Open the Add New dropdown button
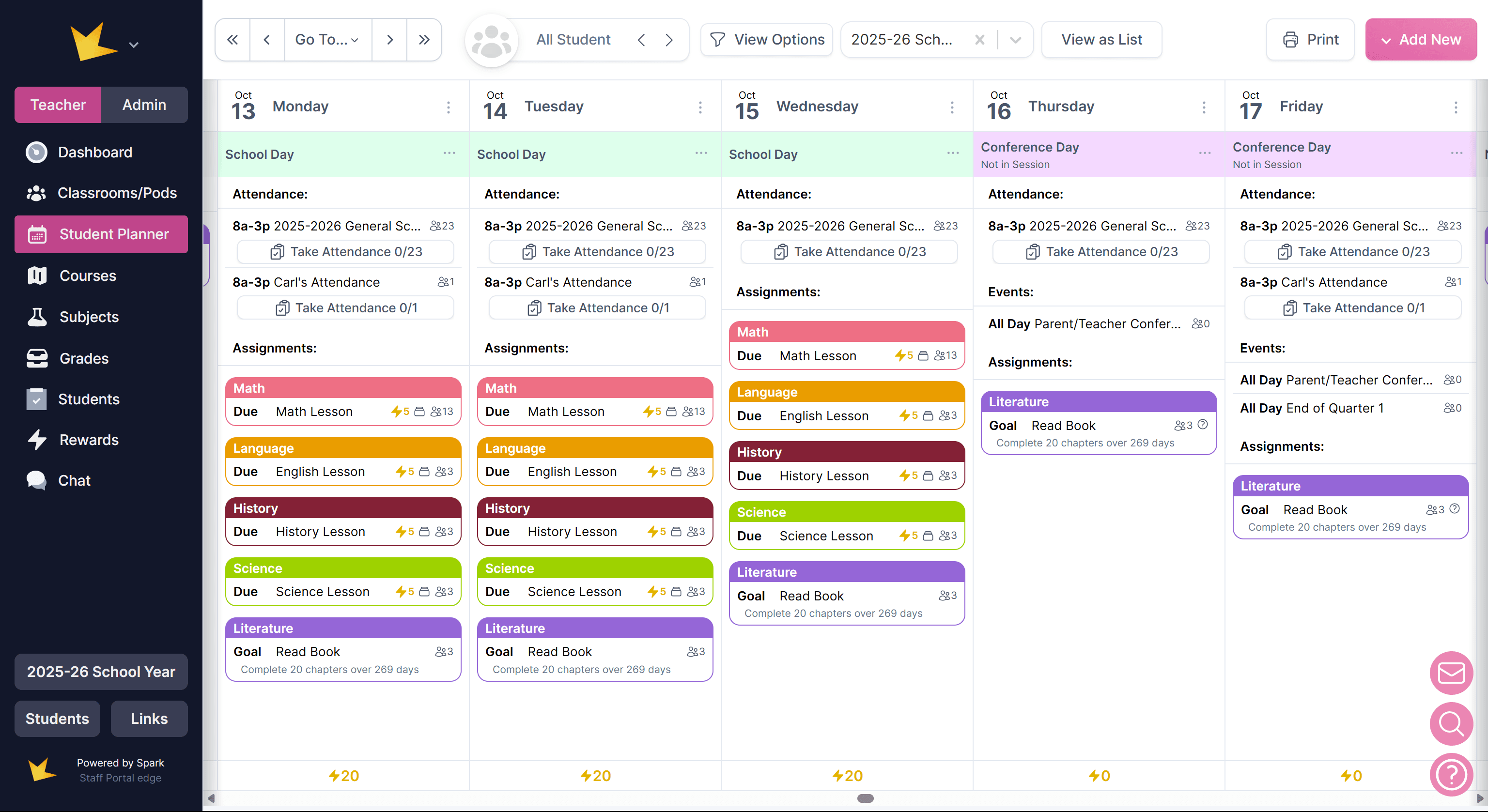Viewport: 1488px width, 812px height. [1420, 39]
